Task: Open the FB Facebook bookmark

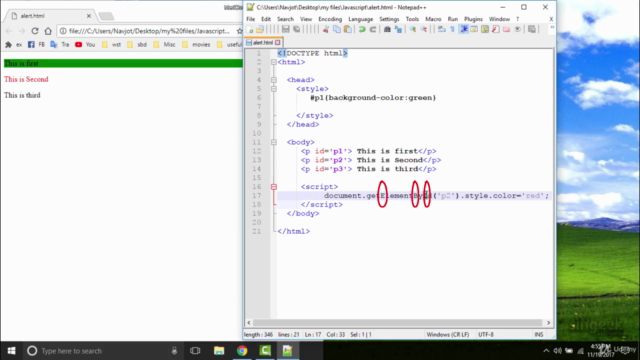Action: pos(36,44)
